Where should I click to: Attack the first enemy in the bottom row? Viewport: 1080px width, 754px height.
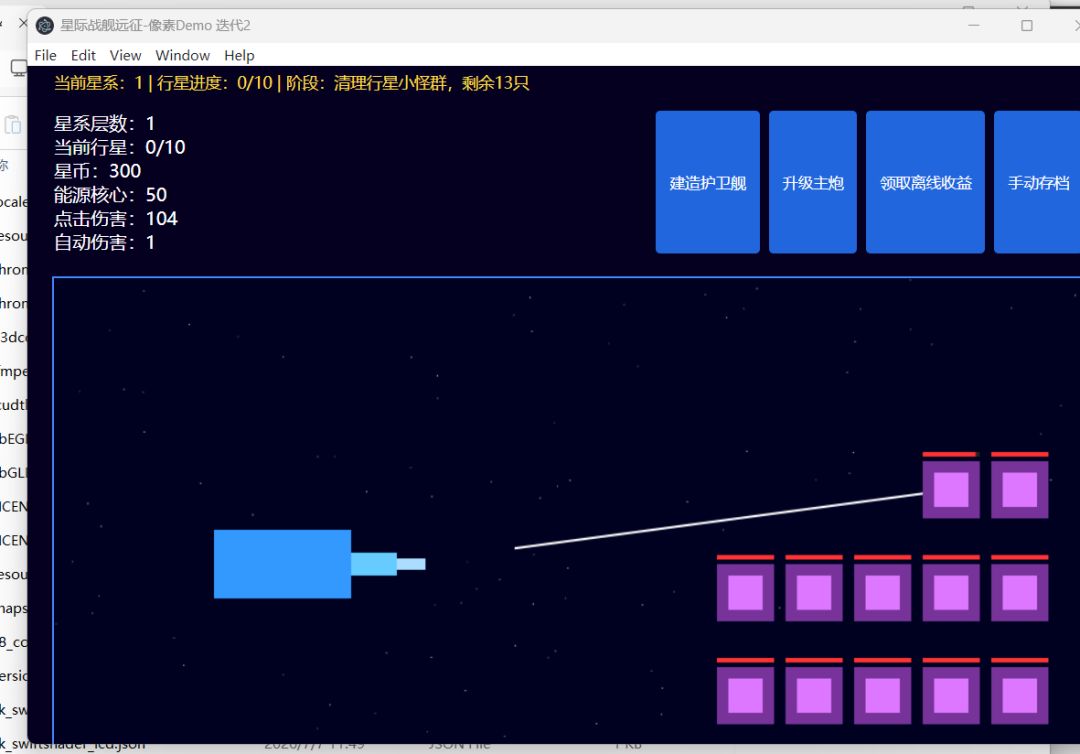(745, 695)
